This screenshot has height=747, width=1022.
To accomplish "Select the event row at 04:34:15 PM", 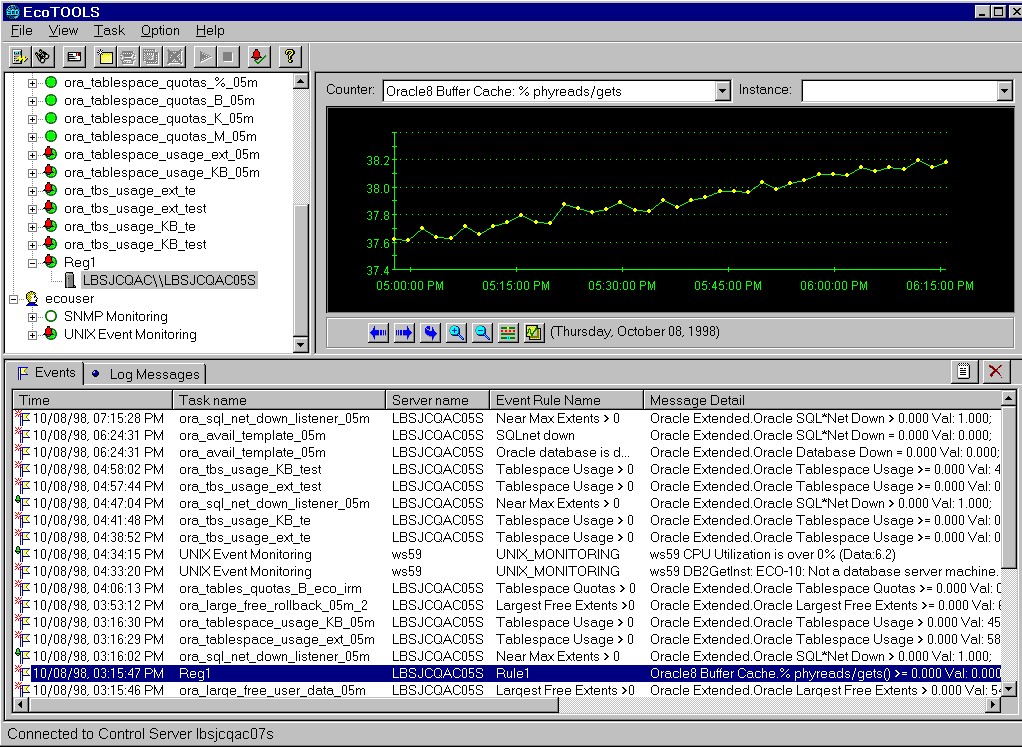I will [x=507, y=555].
